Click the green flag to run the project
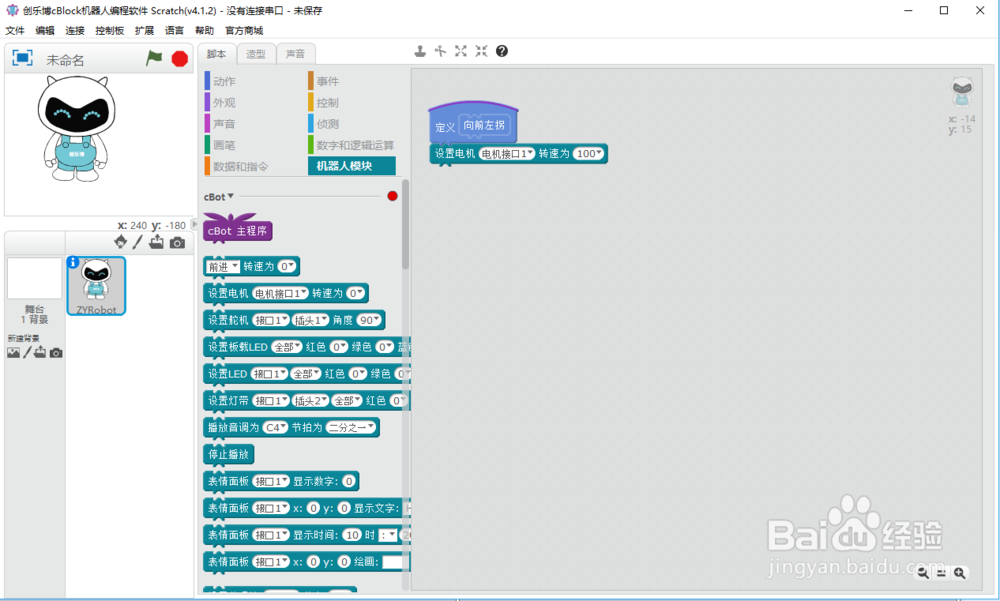The width and height of the screenshot is (1000, 601). [x=153, y=59]
